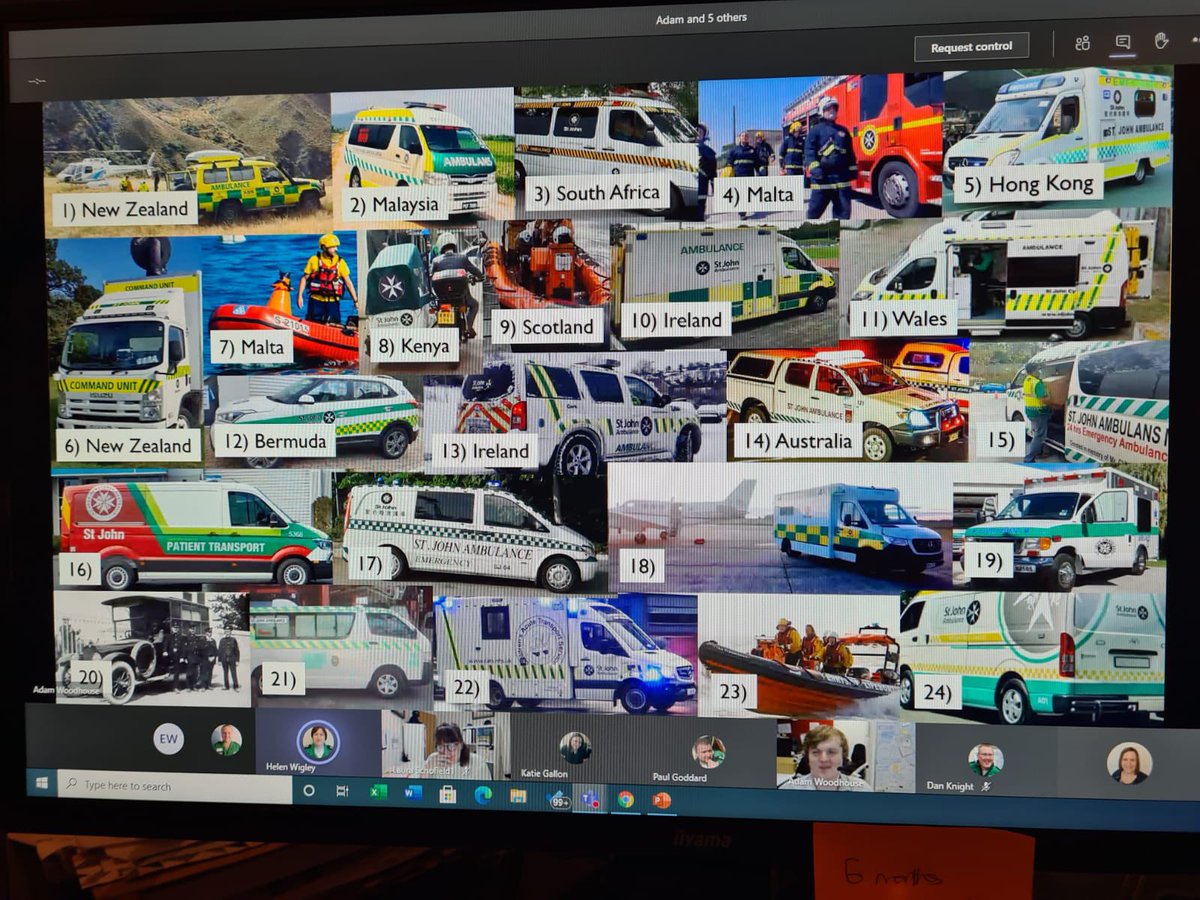The image size is (1200, 900).
Task: Click the '6) New Zealand' label
Action: coord(128,446)
